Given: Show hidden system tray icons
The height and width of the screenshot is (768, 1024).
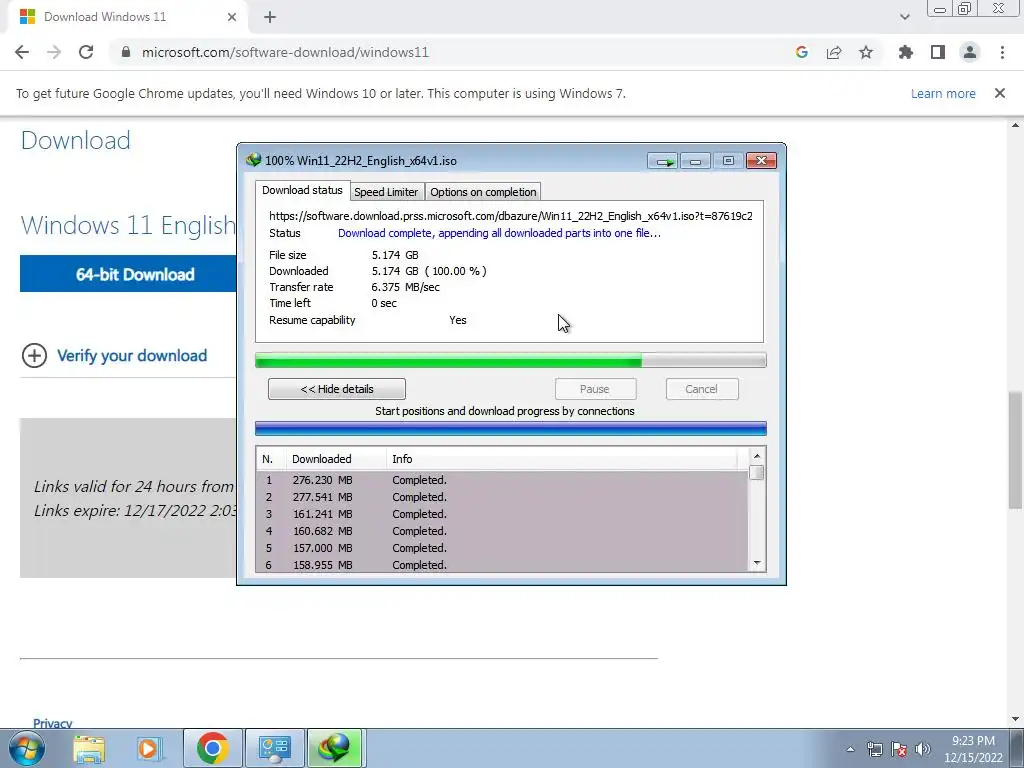Looking at the screenshot, I should (850, 750).
